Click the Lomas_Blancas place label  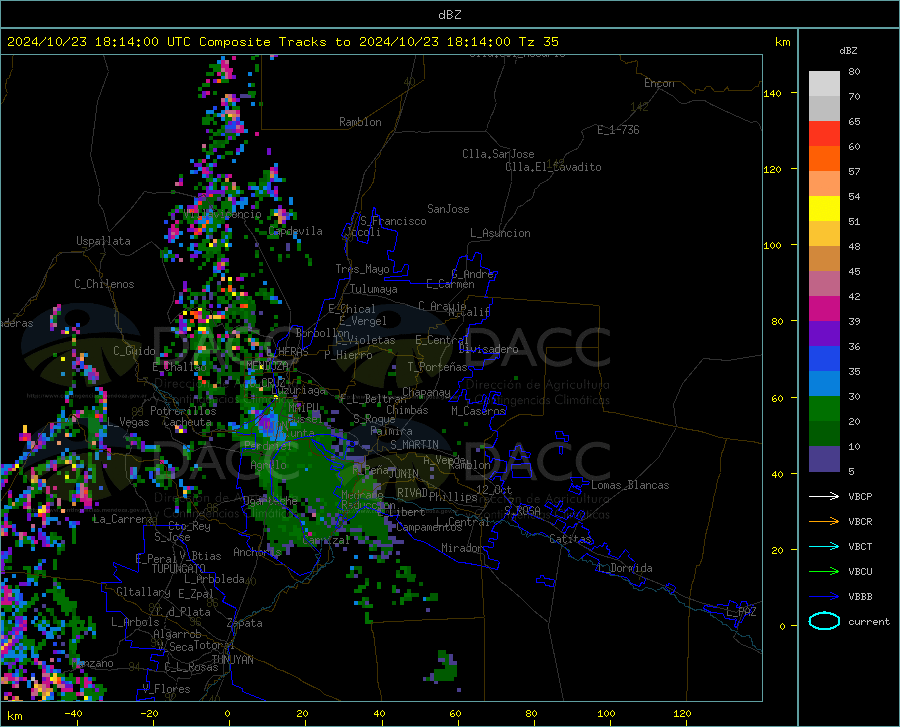[630, 485]
